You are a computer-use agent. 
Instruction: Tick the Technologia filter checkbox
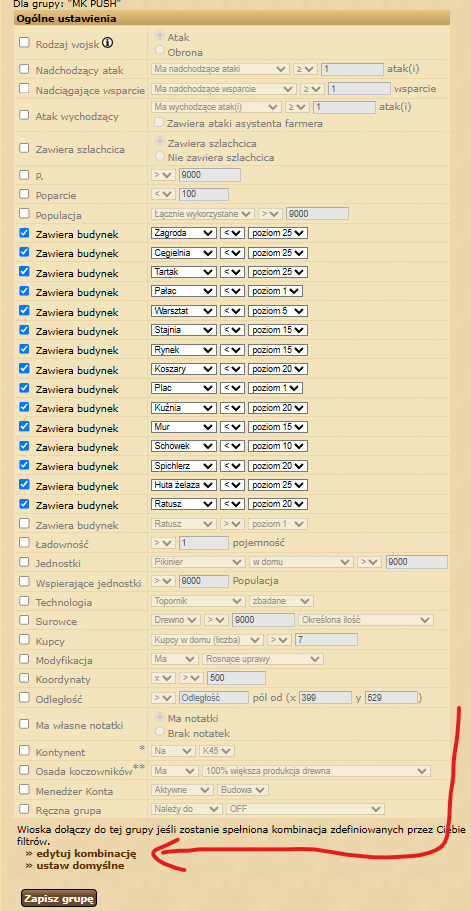pos(24,601)
